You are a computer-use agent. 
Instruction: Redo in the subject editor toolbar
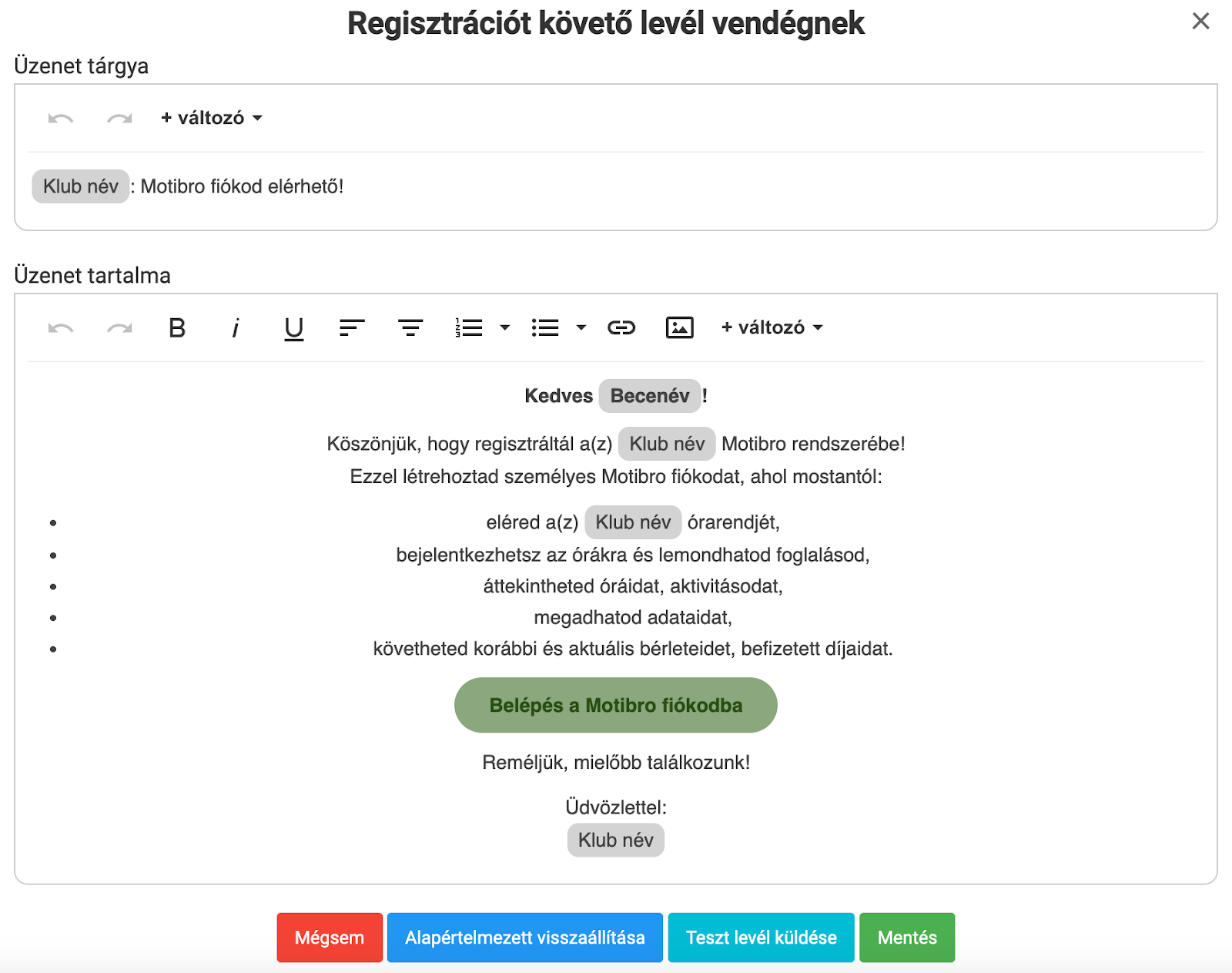click(x=119, y=118)
